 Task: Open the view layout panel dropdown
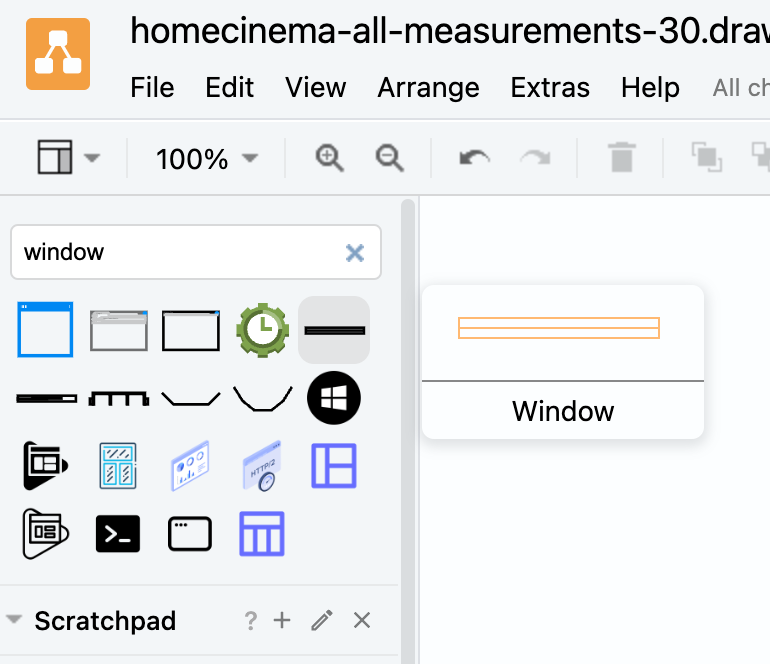(x=68, y=158)
